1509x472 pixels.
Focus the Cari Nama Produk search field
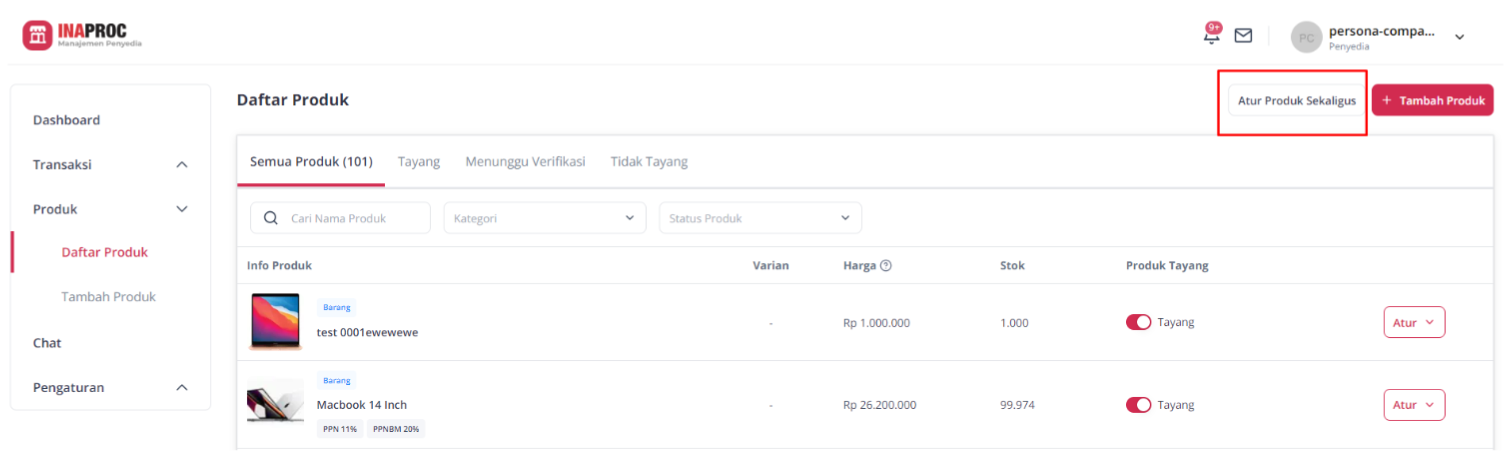pos(340,218)
